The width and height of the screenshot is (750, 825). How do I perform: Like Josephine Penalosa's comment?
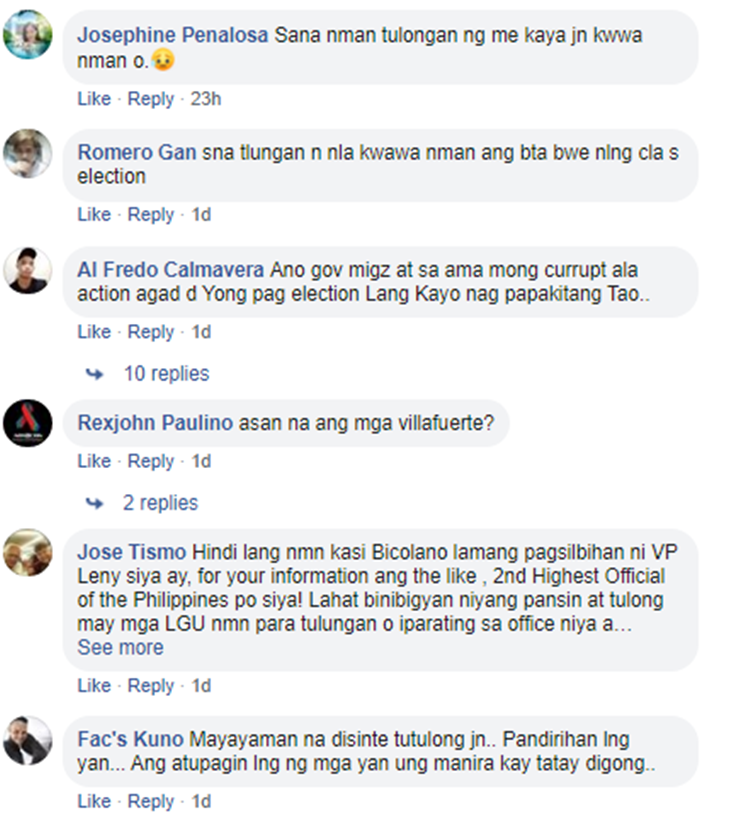click(x=94, y=98)
